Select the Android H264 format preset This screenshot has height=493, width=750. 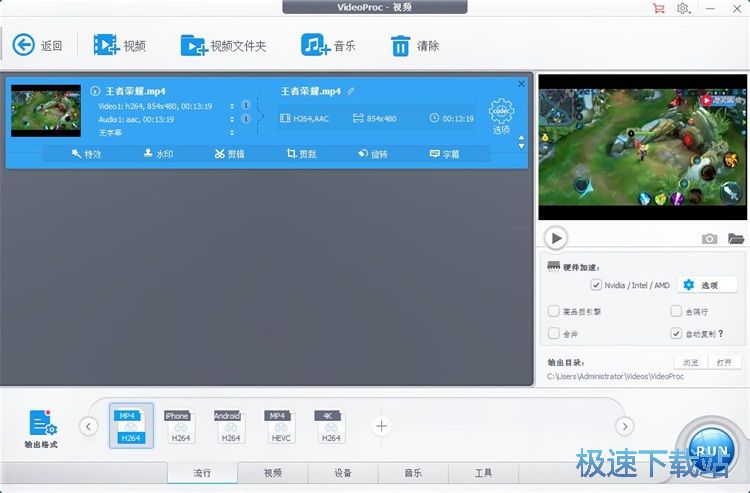[x=231, y=426]
